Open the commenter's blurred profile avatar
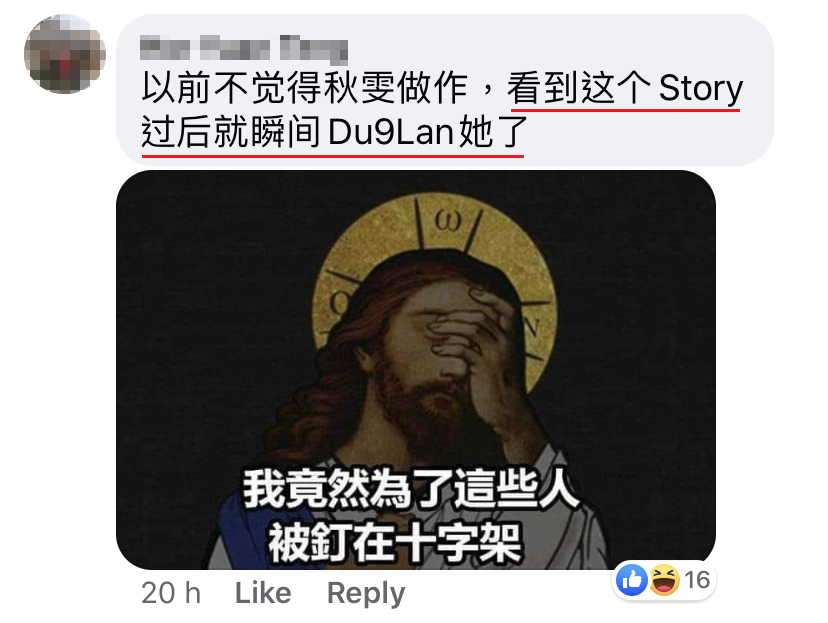828x623 pixels. point(65,54)
